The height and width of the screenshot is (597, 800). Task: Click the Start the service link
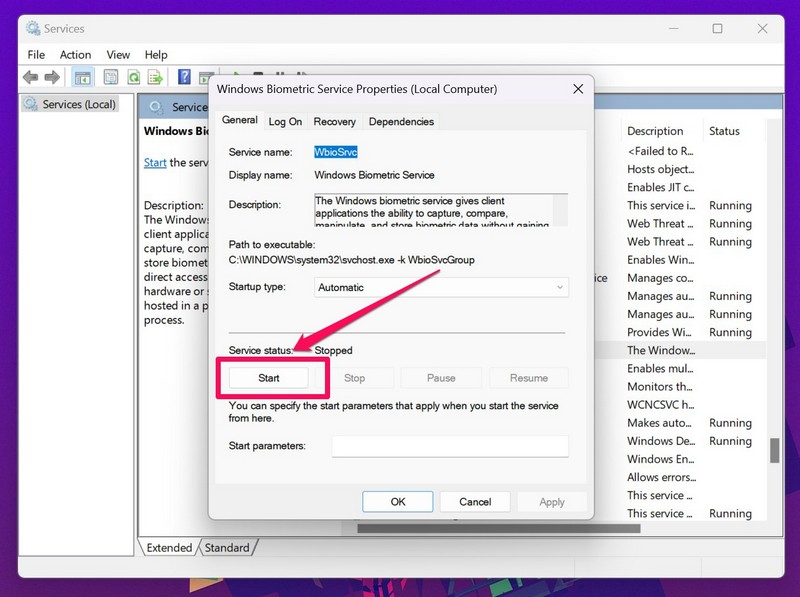154,162
